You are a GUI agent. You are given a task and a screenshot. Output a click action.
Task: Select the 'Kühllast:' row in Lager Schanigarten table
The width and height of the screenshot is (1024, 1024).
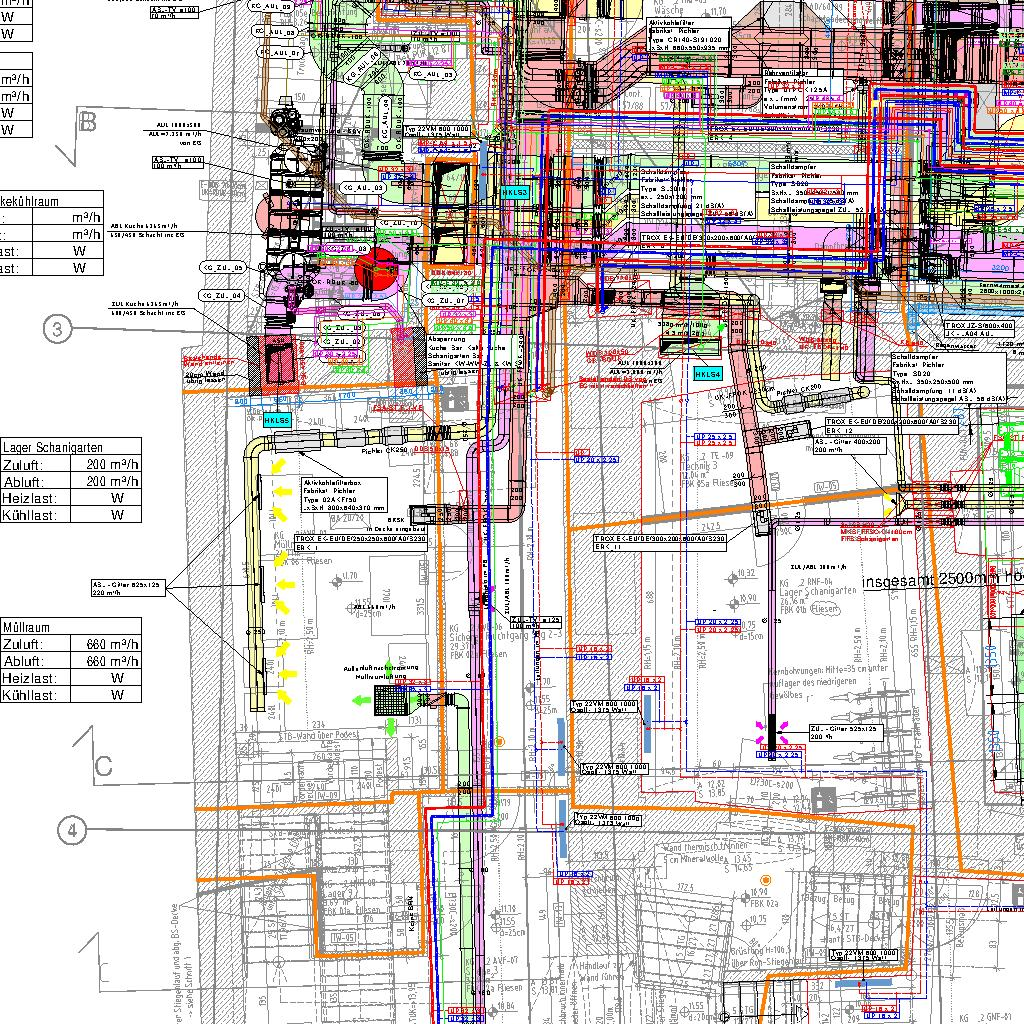pyautogui.click(x=71, y=515)
